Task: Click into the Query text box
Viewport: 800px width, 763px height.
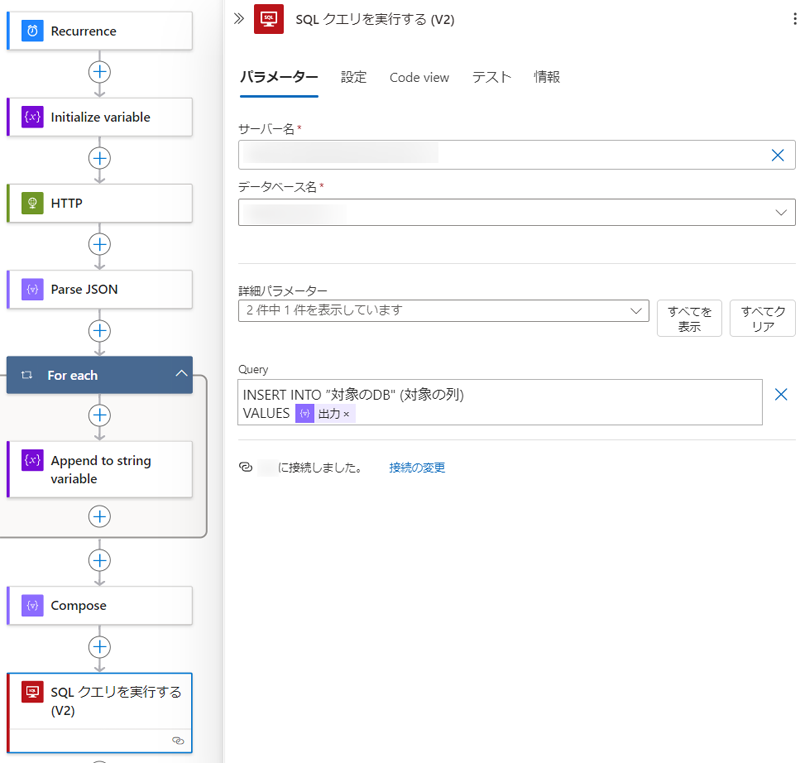Action: [500, 402]
